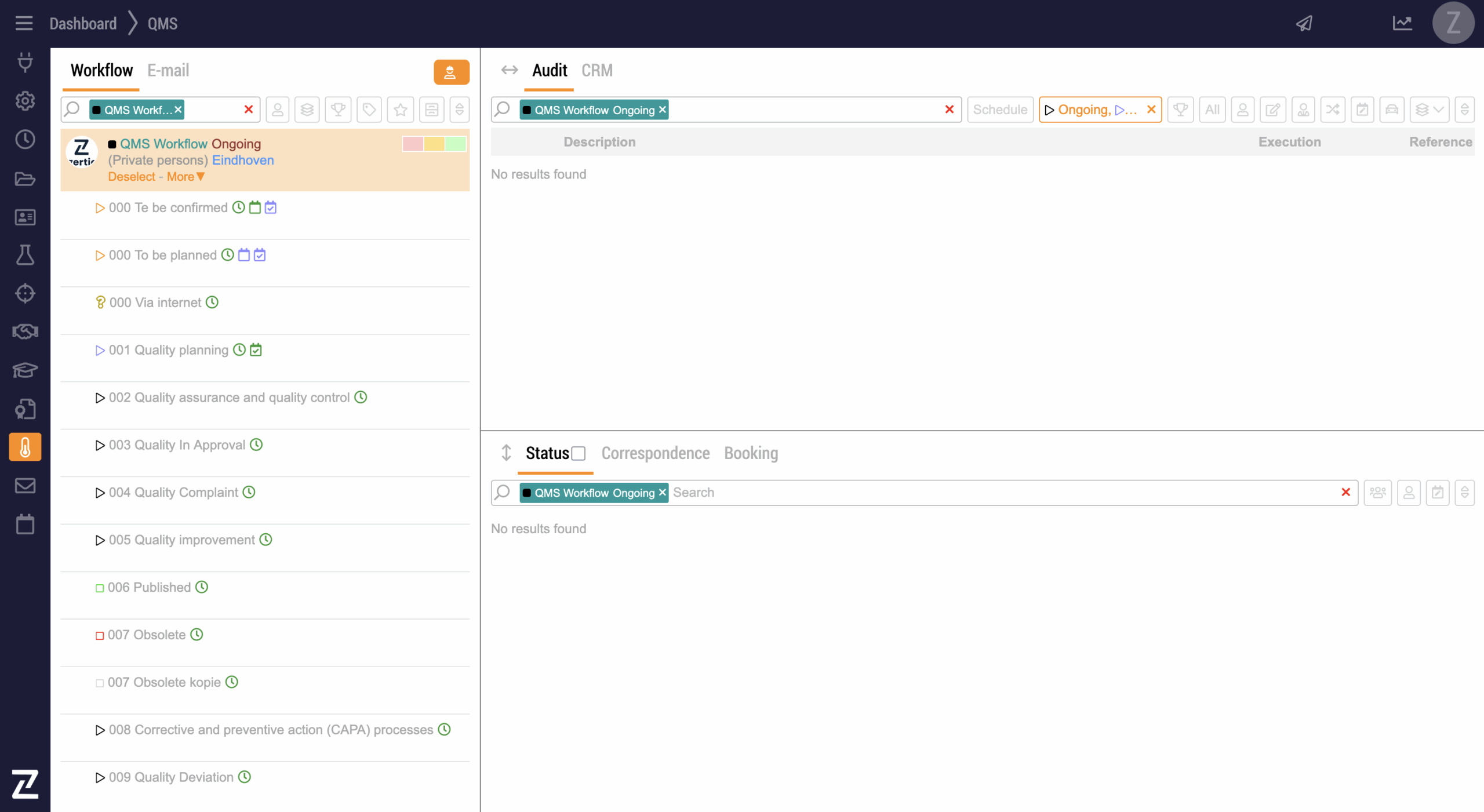
Task: Click the handshake icon in sidebar
Action: [x=25, y=332]
